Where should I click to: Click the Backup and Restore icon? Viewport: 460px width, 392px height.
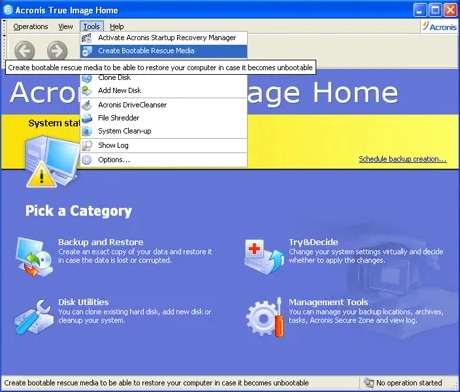click(34, 257)
